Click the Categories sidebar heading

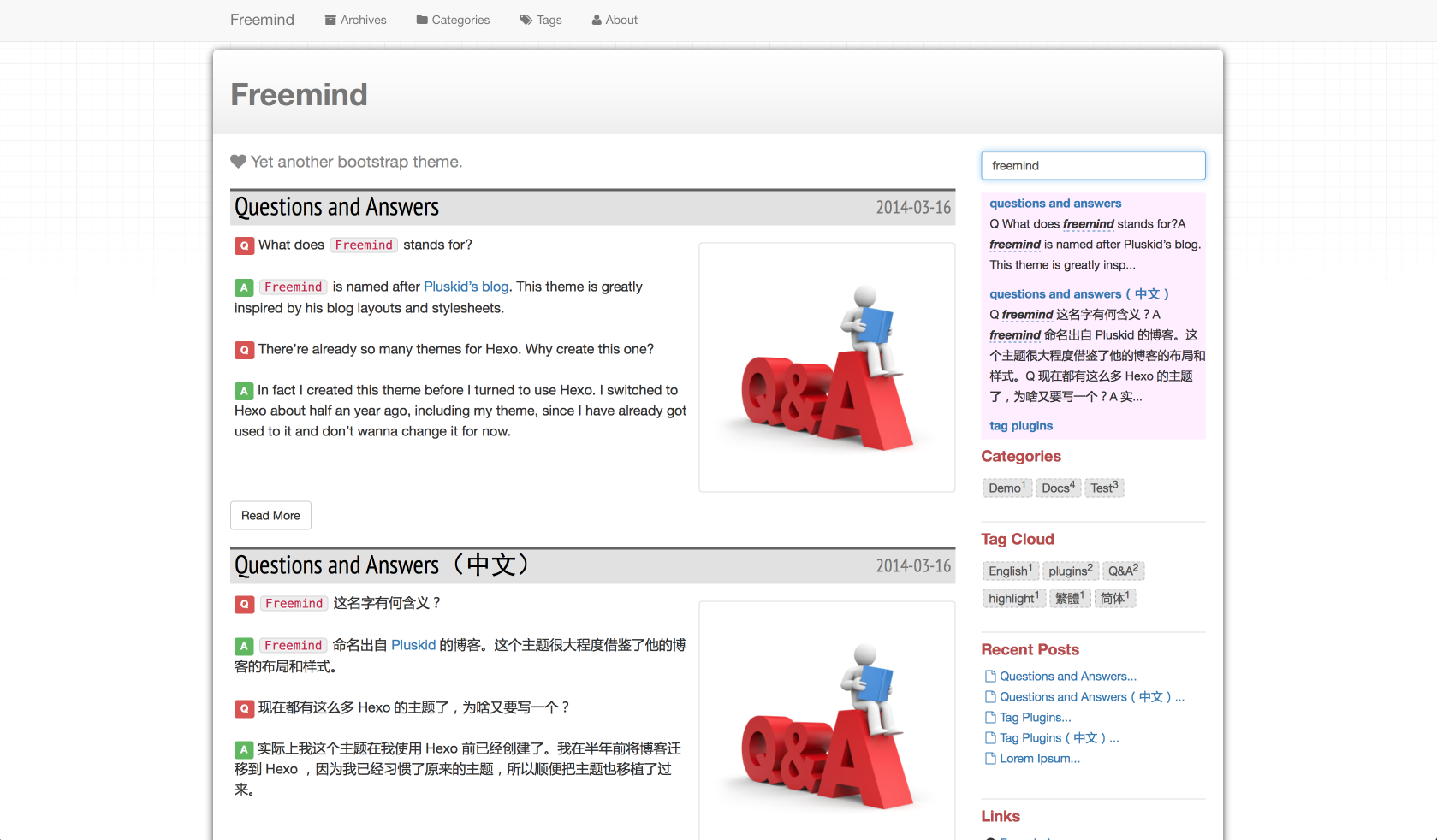[1021, 457]
